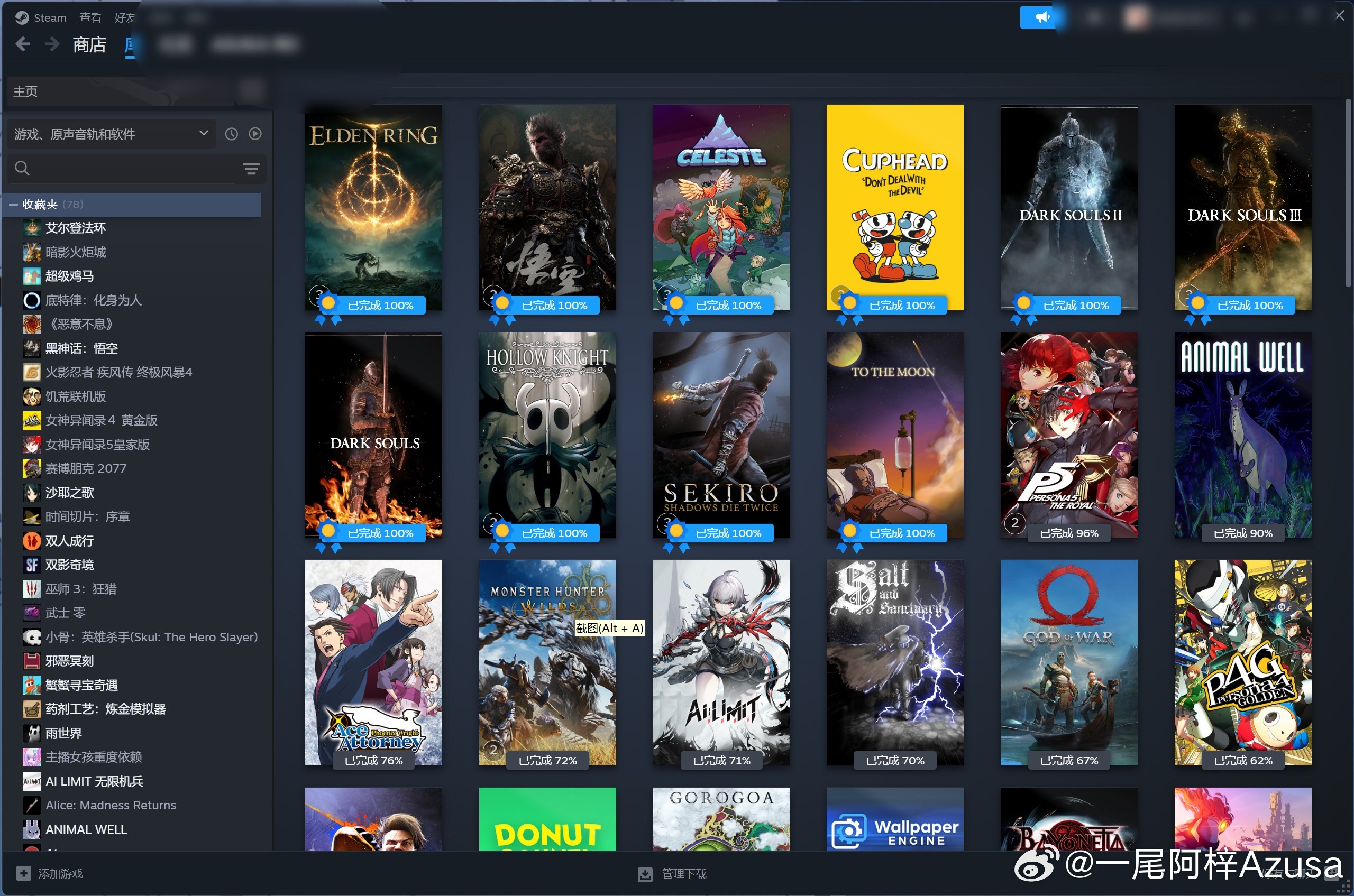Screen dimensions: 1354x896
Task: Click the 艾尔登法环 game icon in sidebar
Action: [x=31, y=228]
